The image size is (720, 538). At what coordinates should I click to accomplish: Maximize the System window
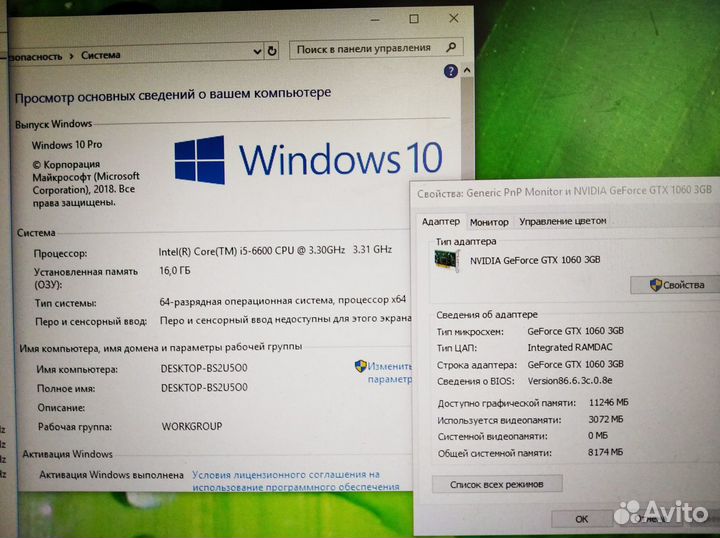(x=414, y=19)
